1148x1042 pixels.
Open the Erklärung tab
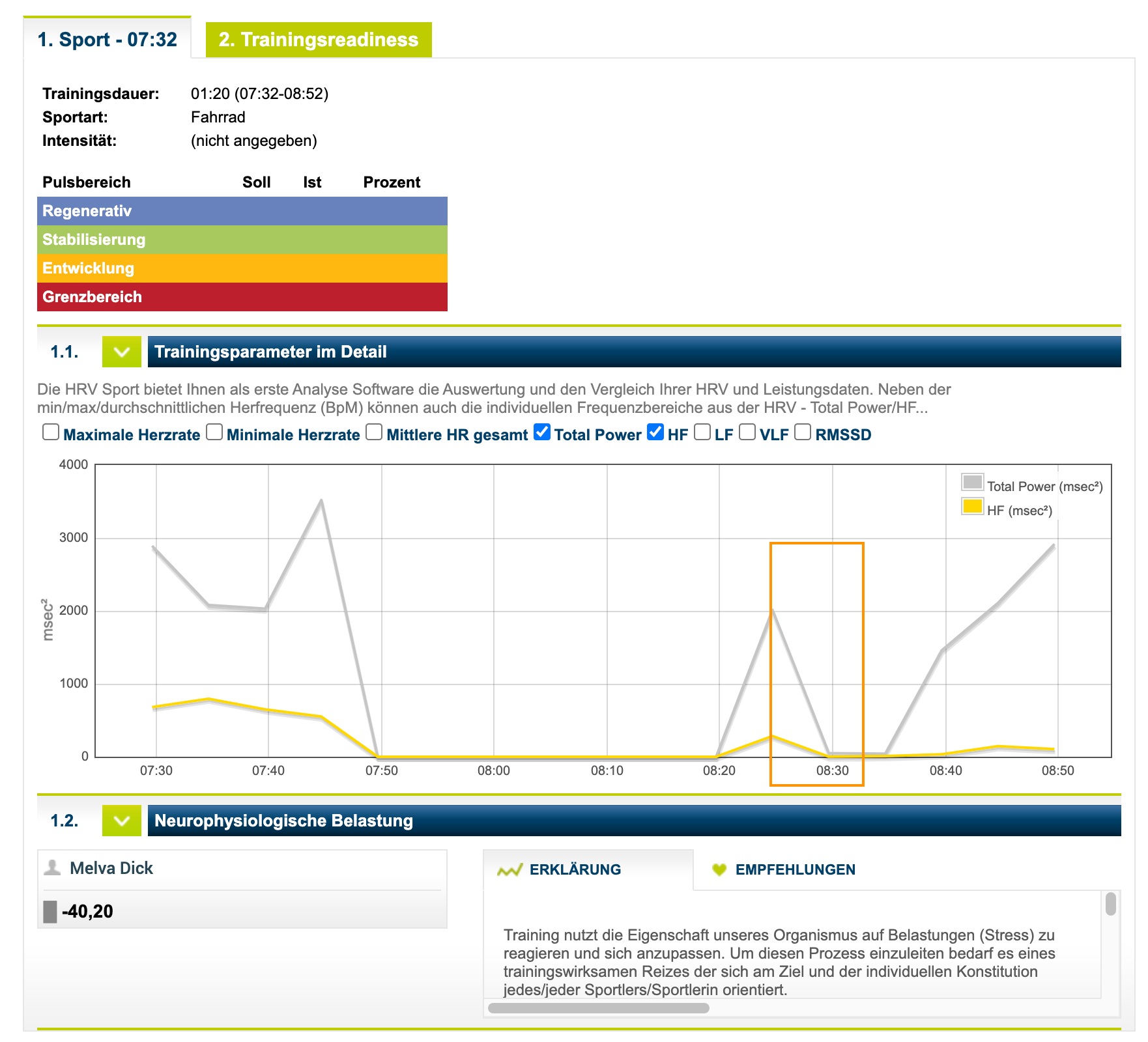pos(575,870)
